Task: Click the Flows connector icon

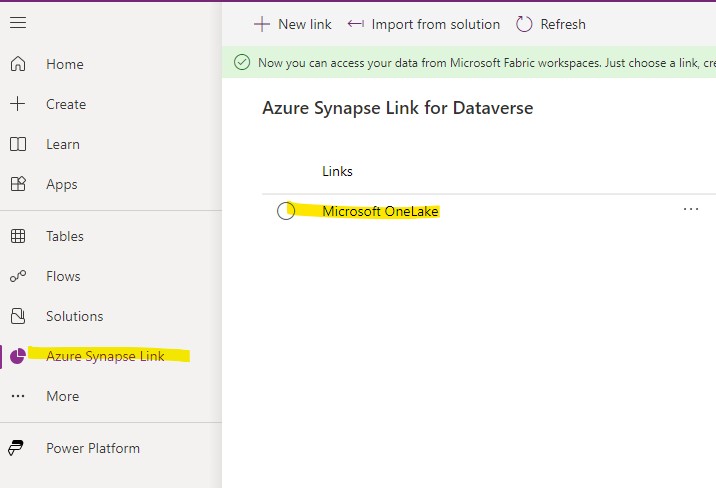Action: 18,276
